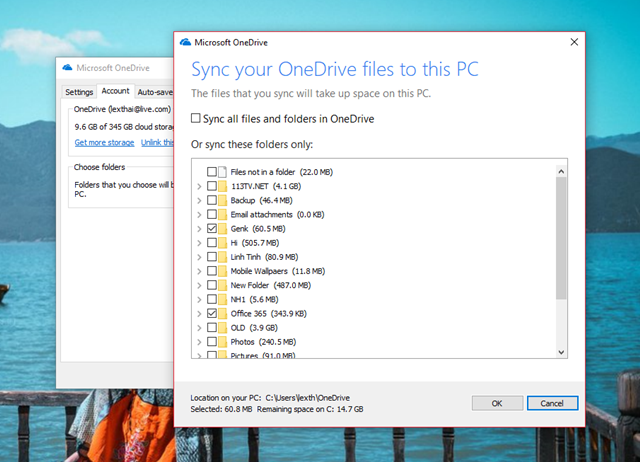Click the Office 365 folder icon

[x=222, y=313]
